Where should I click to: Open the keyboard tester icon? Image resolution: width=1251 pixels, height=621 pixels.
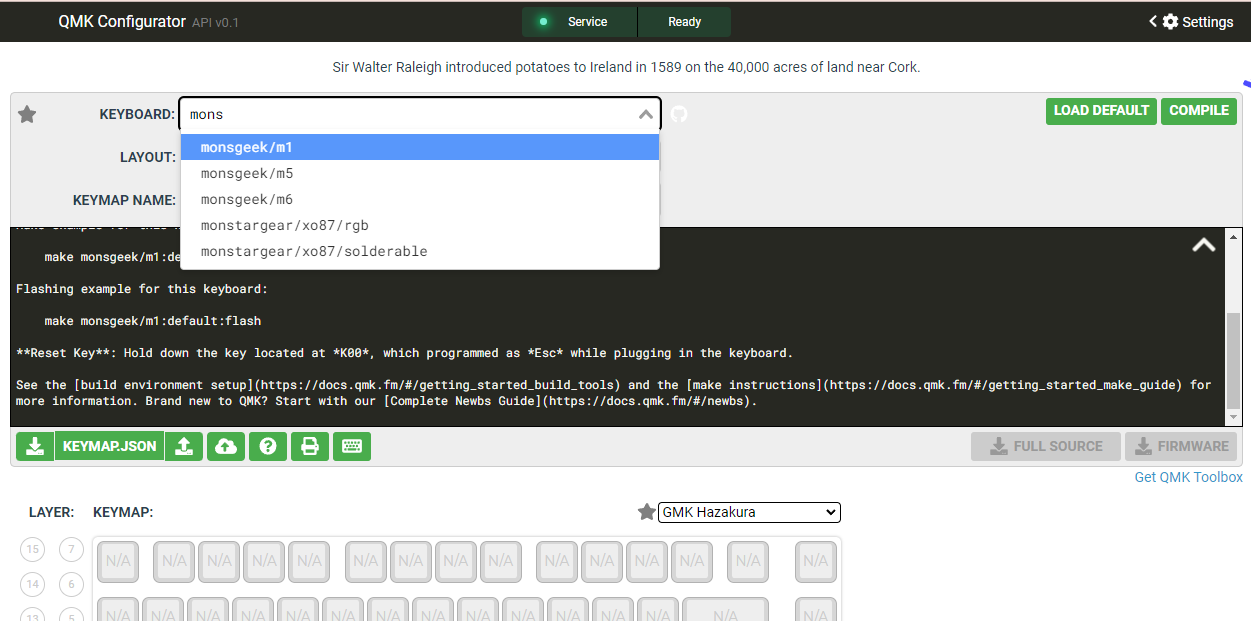352,446
